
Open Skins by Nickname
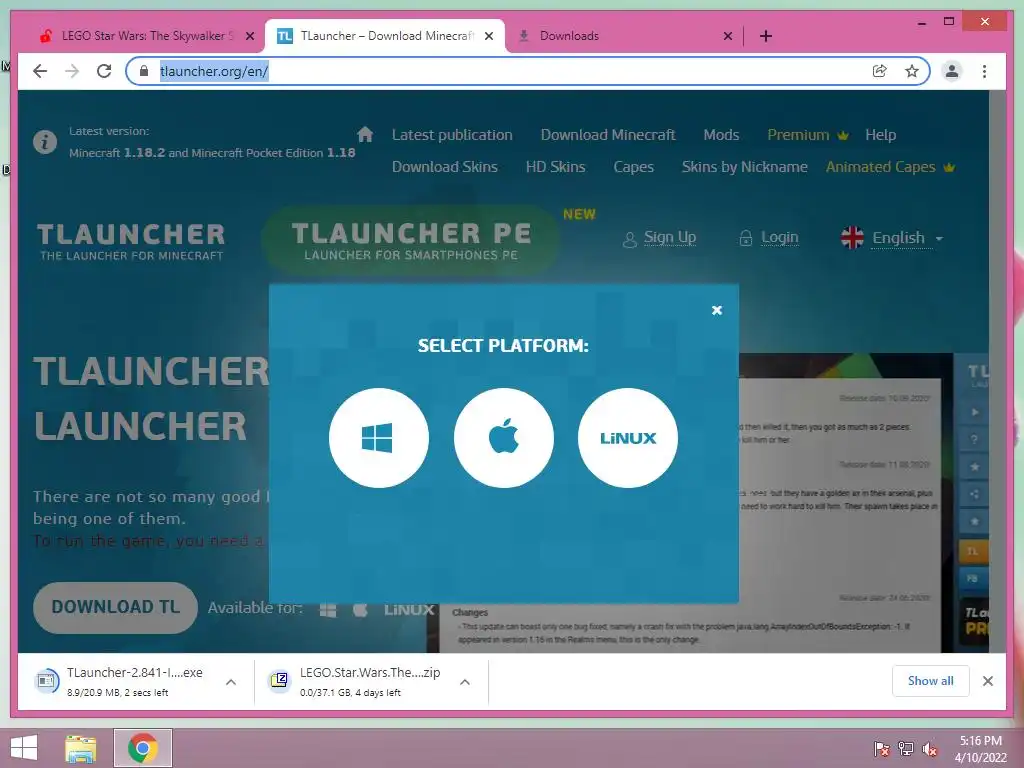744,167
